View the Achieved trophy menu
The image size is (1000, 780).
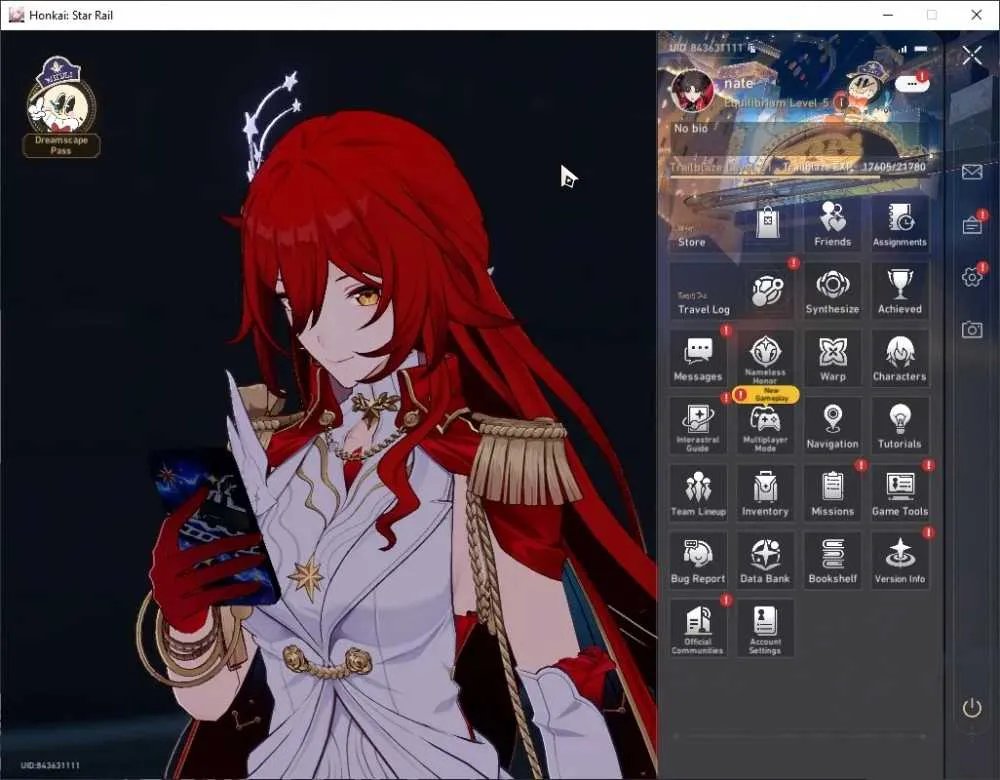pyautogui.click(x=900, y=291)
